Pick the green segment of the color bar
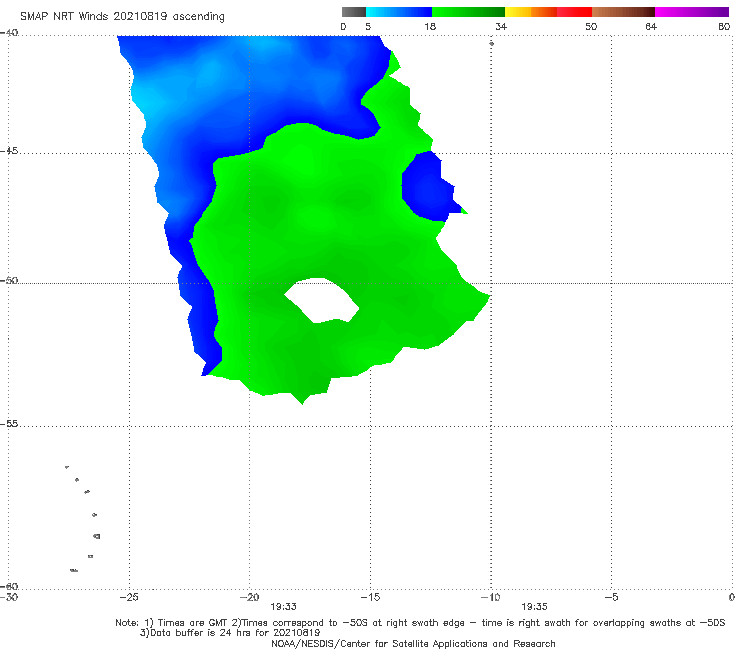Image resolution: width=740 pixels, height=650 pixels. (468, 12)
